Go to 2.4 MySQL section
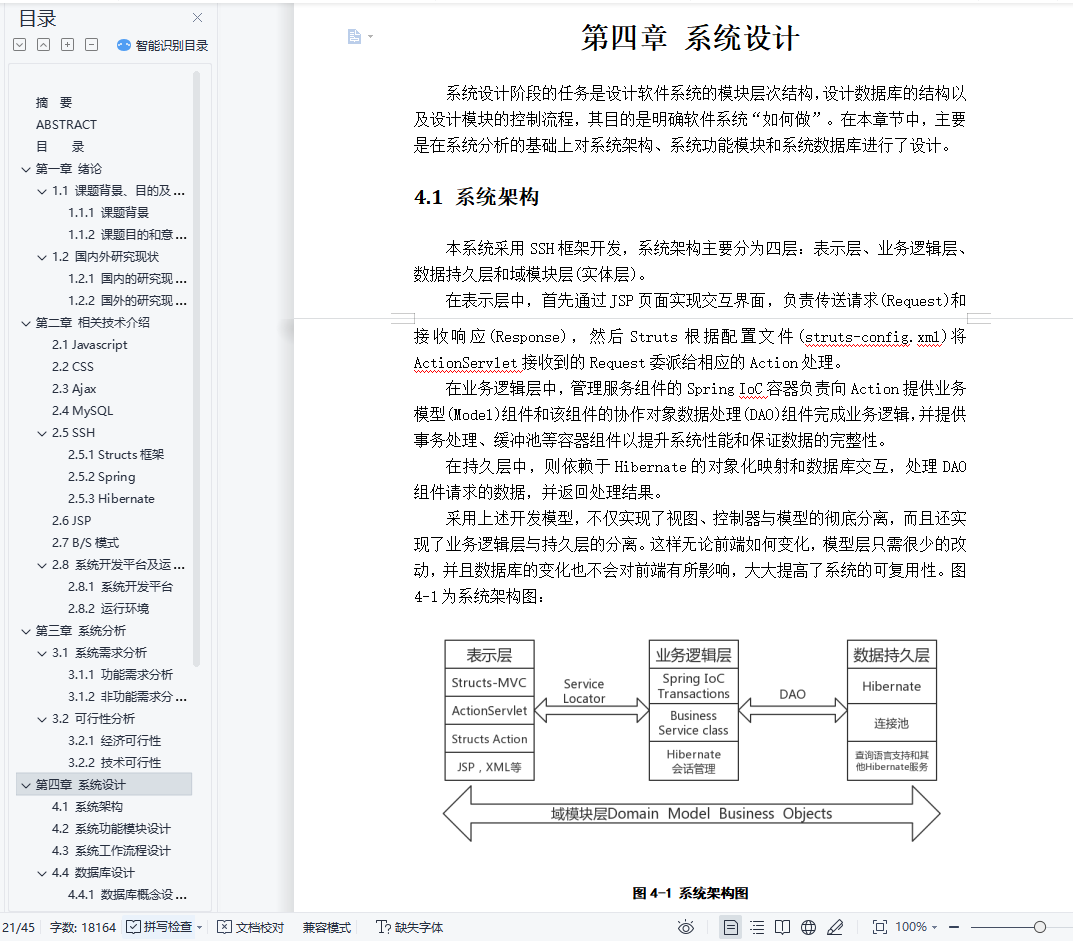1073x941 pixels. pyautogui.click(x=82, y=411)
